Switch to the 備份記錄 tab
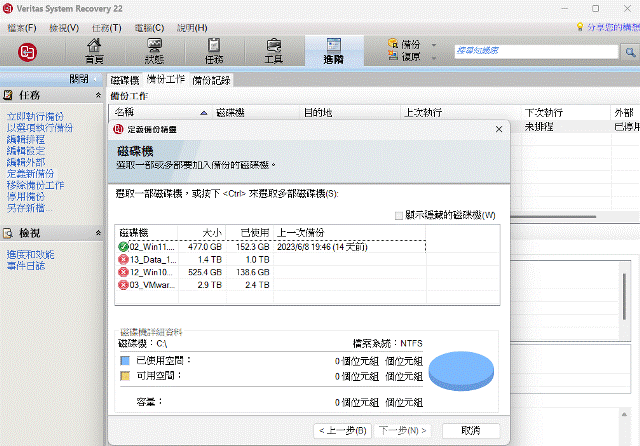Viewport: 640px width, 446px height. (x=211, y=80)
